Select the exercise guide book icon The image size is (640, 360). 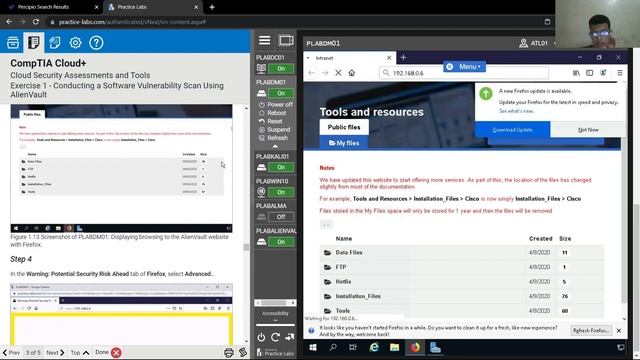coord(33,42)
